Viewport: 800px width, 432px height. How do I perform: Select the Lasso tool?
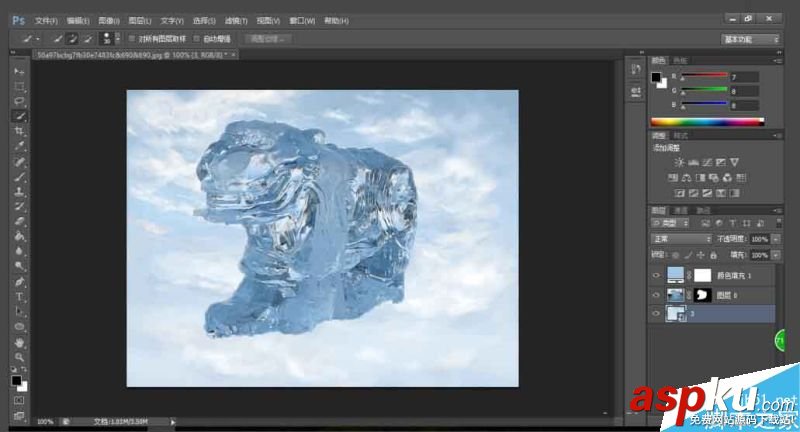point(19,101)
